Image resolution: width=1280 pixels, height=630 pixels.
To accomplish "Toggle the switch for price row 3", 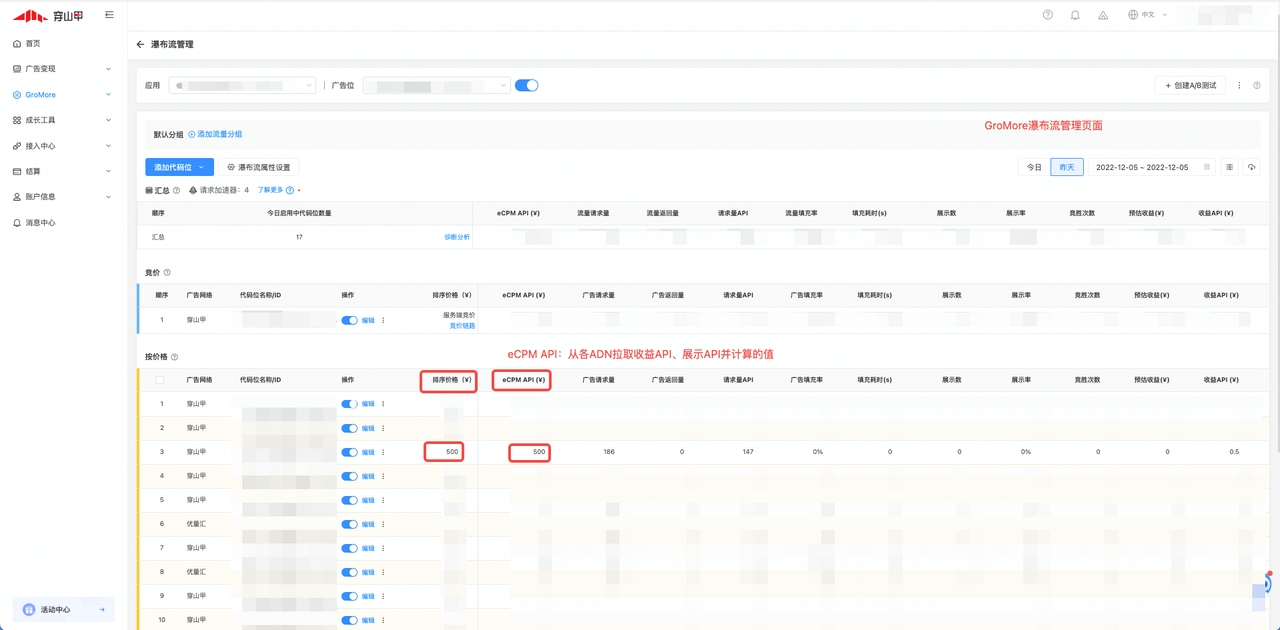I will pyautogui.click(x=349, y=452).
